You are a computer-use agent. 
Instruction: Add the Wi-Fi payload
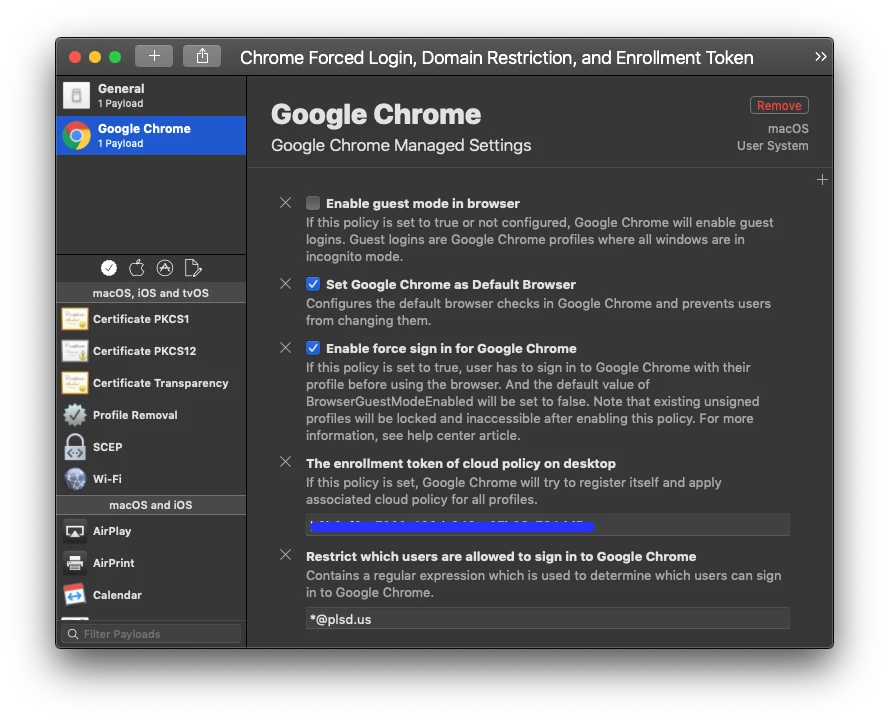(151, 479)
